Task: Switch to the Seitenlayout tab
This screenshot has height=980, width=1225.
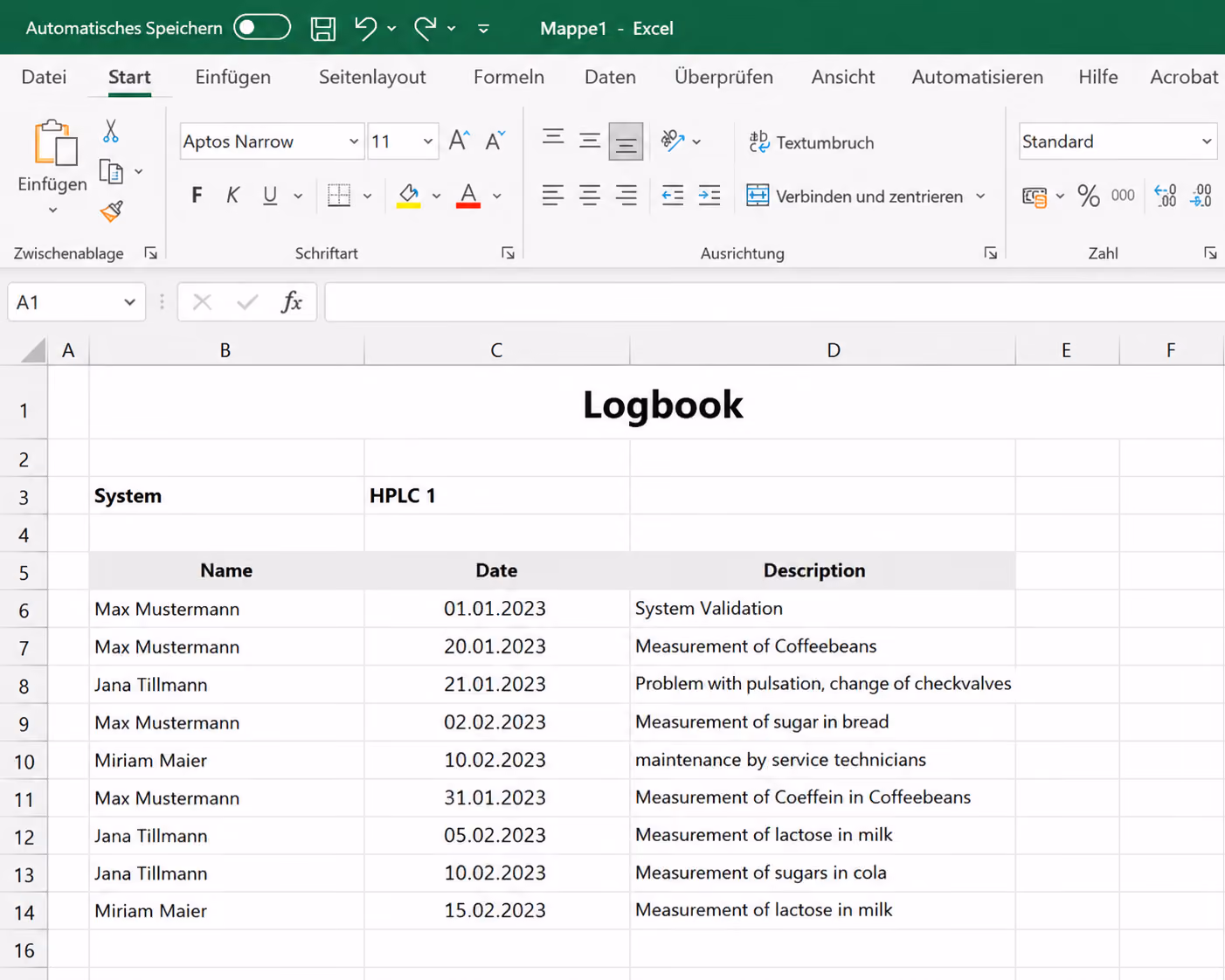Action: click(x=372, y=77)
